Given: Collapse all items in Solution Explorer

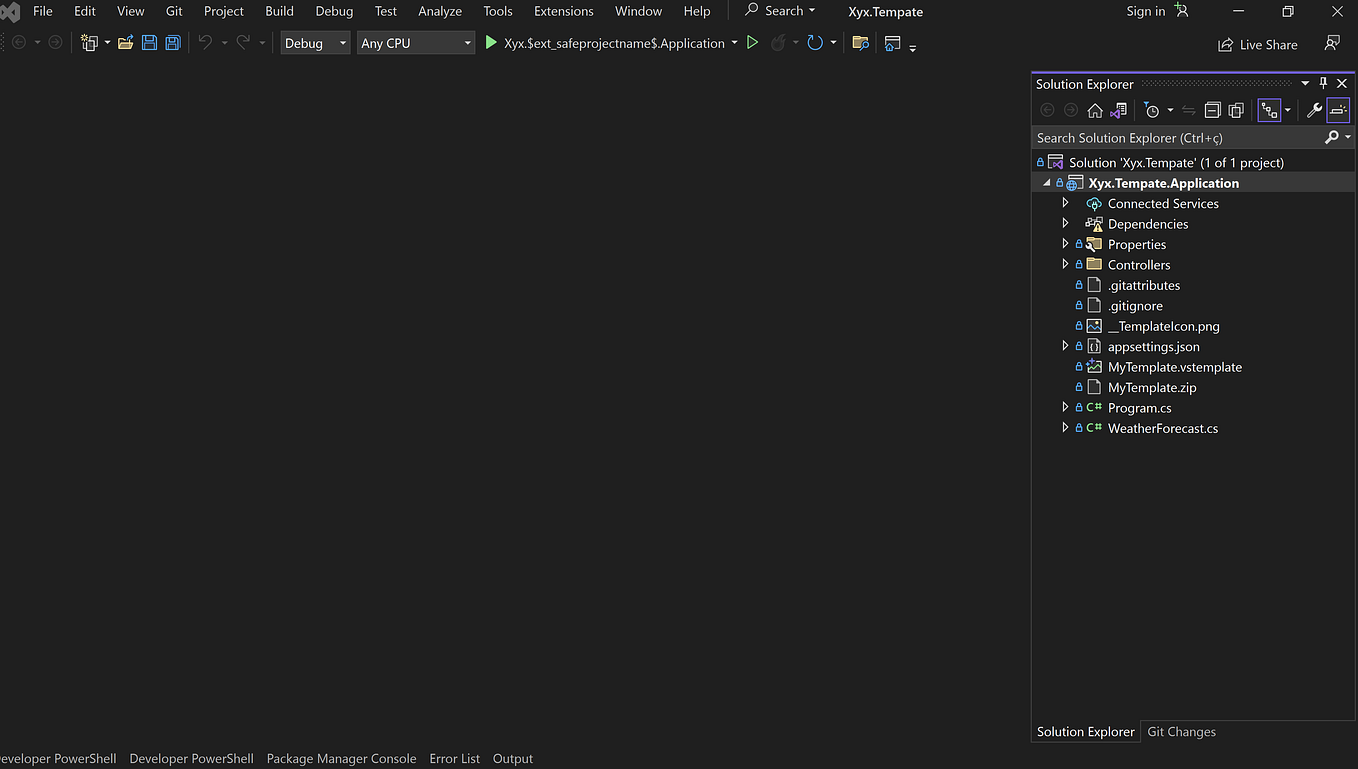Looking at the screenshot, I should pyautogui.click(x=1212, y=110).
